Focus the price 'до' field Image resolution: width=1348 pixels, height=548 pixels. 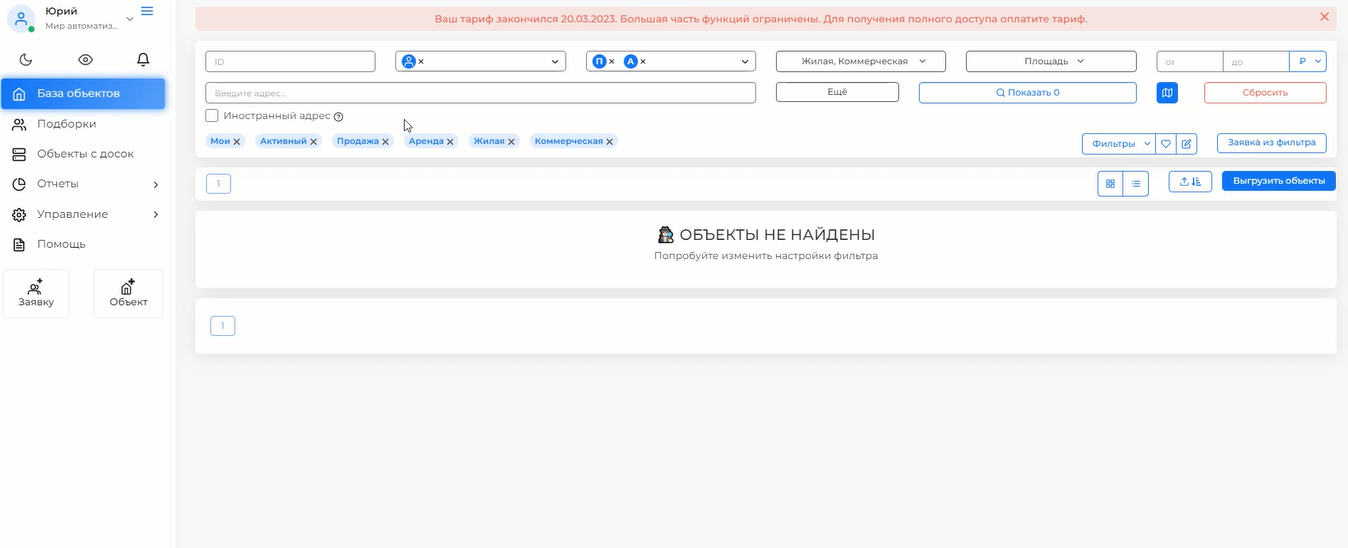(x=1256, y=62)
